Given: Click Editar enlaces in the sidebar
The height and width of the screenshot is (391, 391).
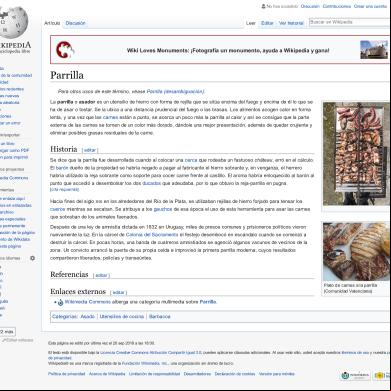Looking at the screenshot, I should tap(18, 340).
